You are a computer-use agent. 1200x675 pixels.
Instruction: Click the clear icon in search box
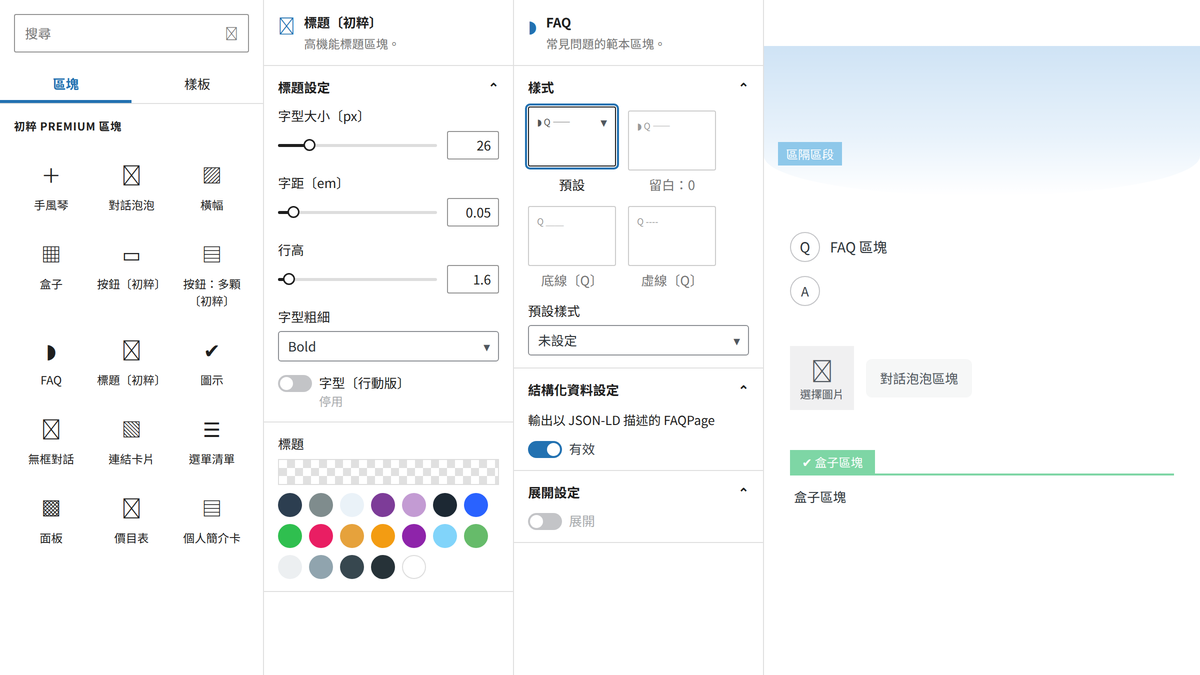click(x=231, y=34)
